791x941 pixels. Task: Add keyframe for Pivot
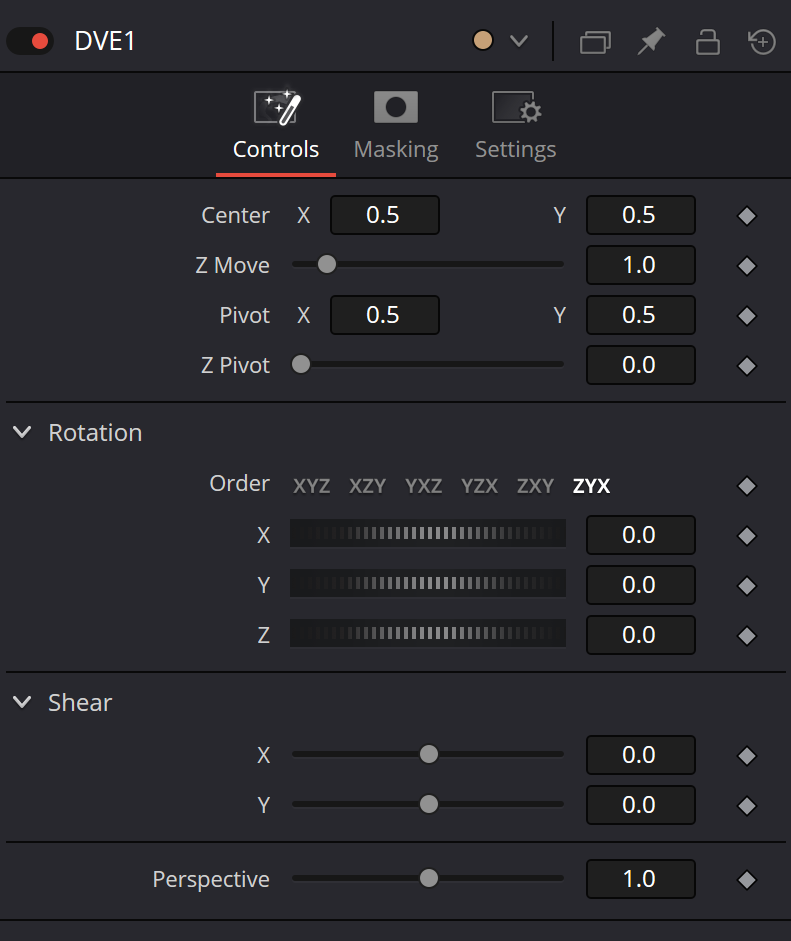click(747, 316)
